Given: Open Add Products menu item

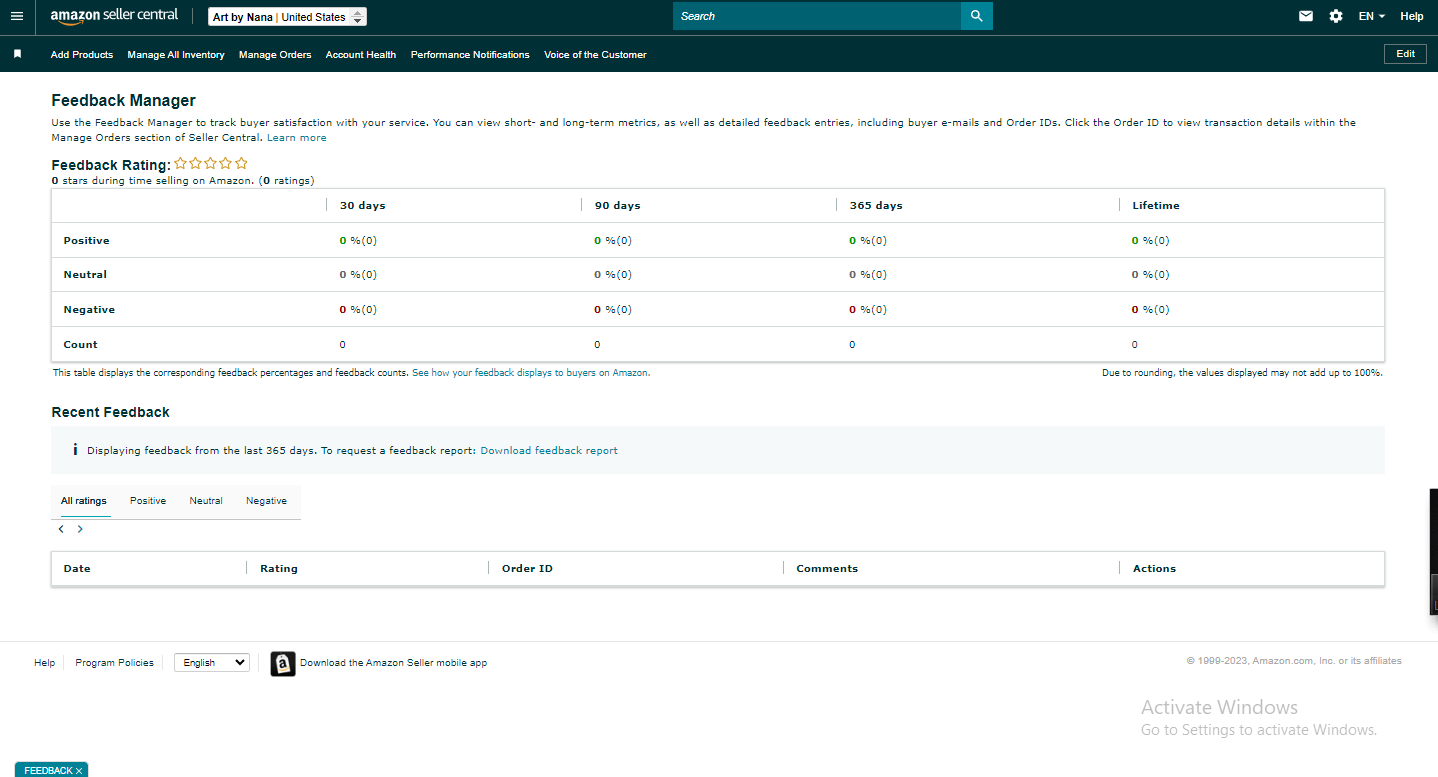Looking at the screenshot, I should 82,55.
